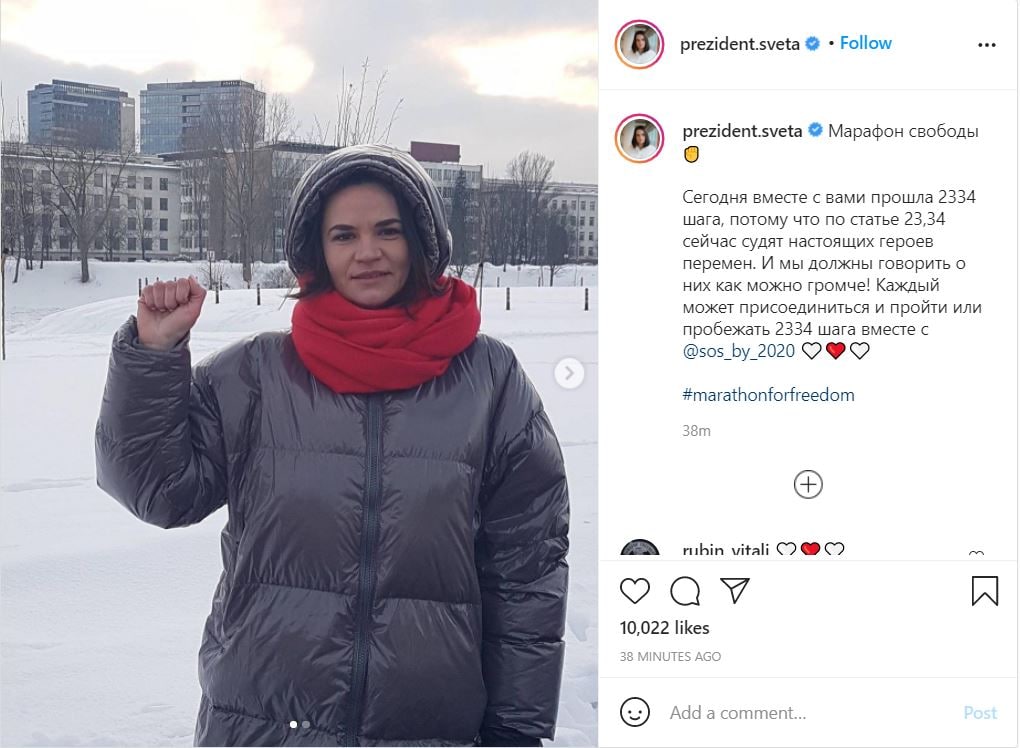The height and width of the screenshot is (748, 1020).
Task: Open the 38 MINUTES AGO timestamp
Action: tap(670, 656)
